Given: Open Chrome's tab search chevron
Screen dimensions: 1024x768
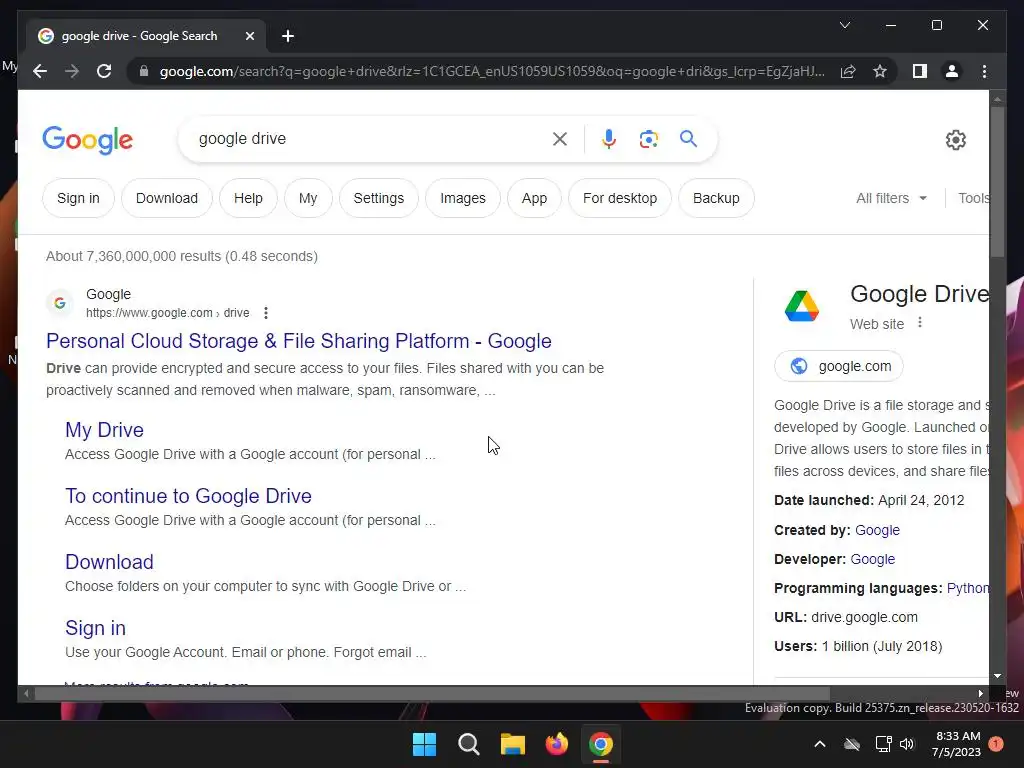Looking at the screenshot, I should pyautogui.click(x=844, y=25).
